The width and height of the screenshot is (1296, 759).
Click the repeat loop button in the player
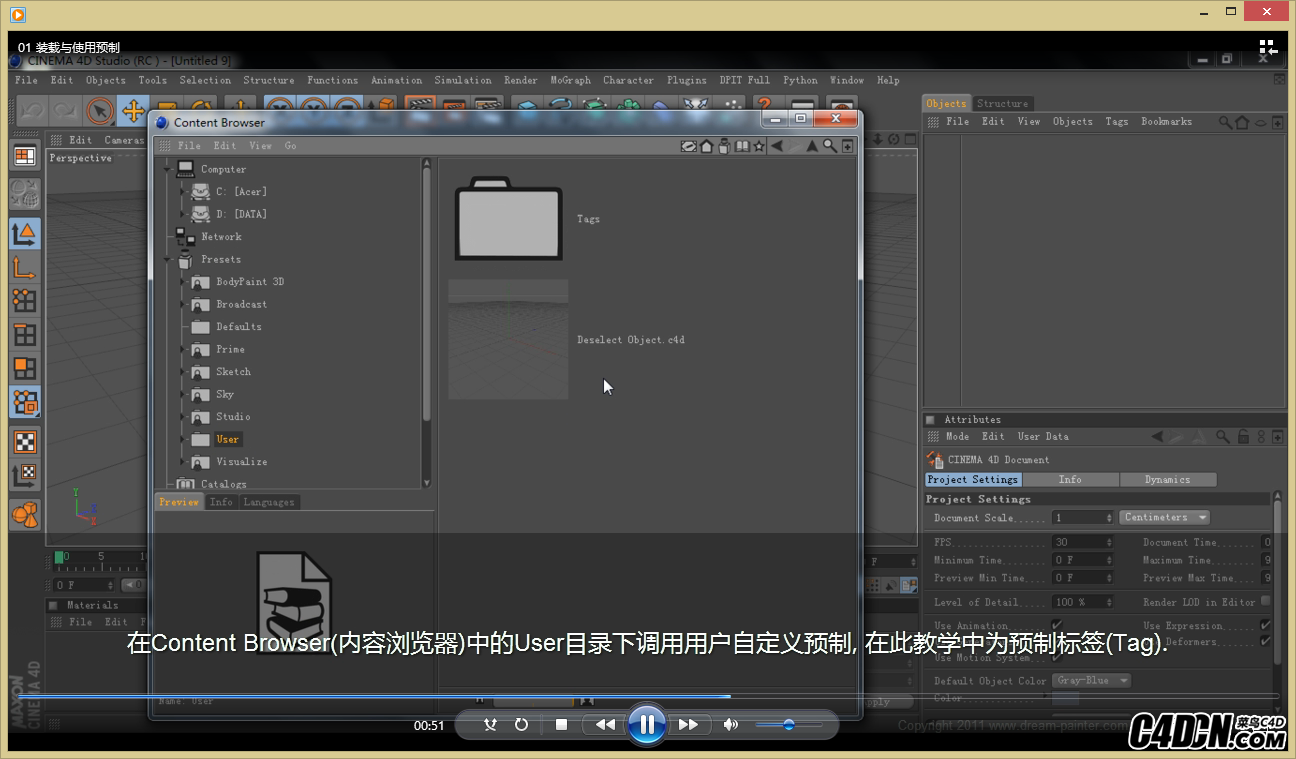point(521,724)
